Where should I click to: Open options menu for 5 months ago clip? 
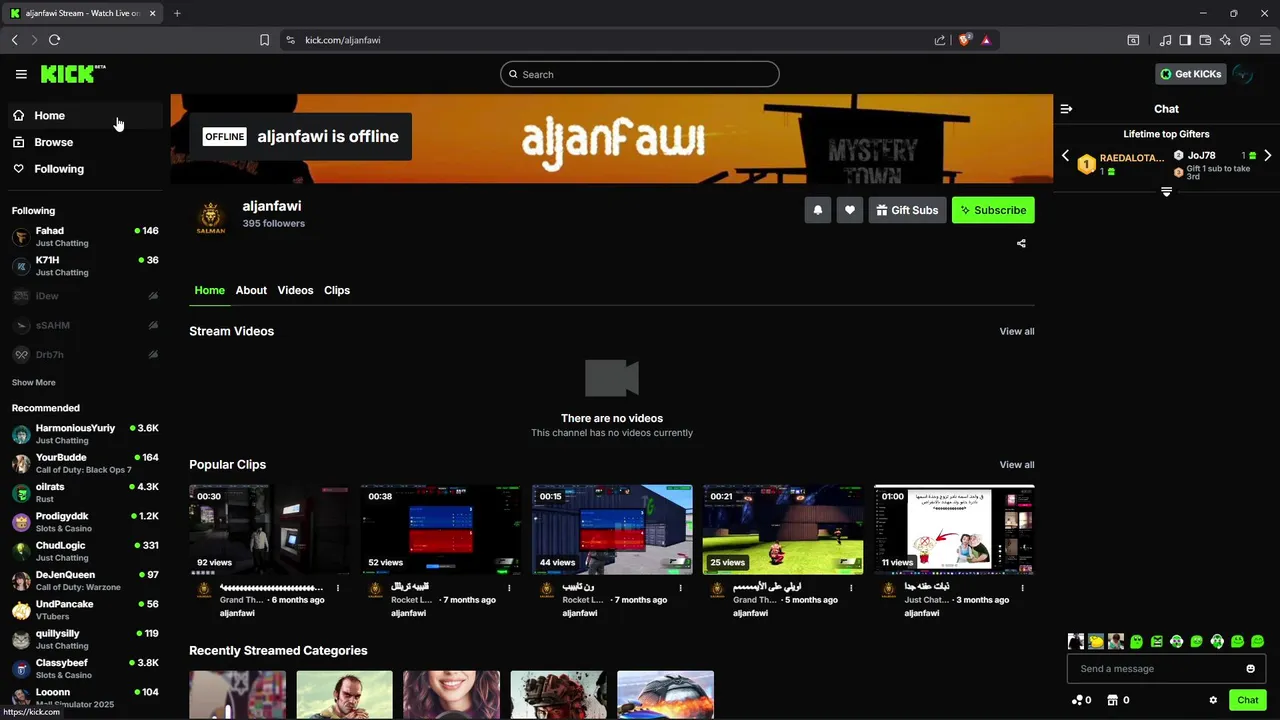pos(852,588)
